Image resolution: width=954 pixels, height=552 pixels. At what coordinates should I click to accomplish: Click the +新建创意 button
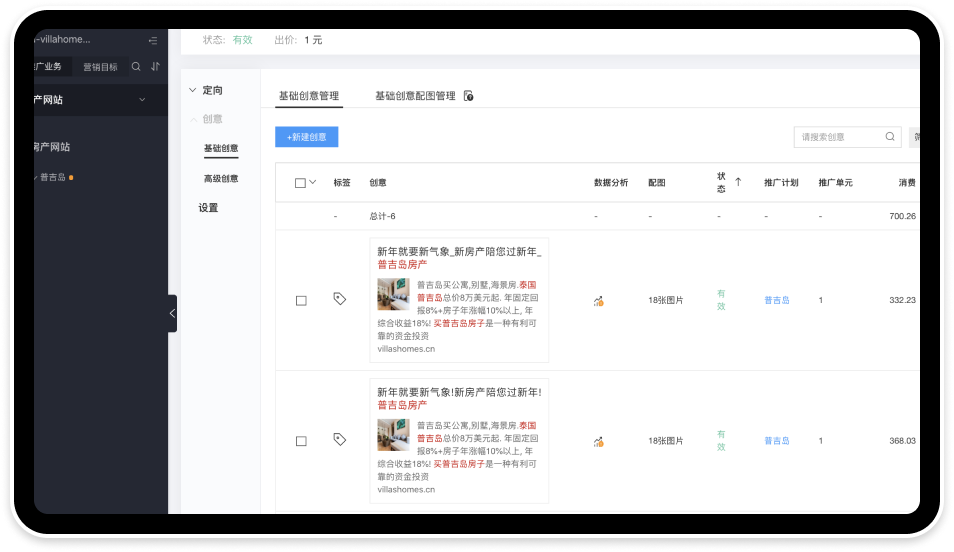pos(307,137)
